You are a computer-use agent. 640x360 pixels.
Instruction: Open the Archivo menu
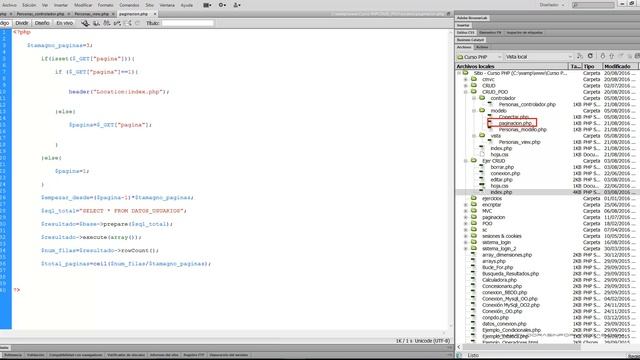[9, 5]
